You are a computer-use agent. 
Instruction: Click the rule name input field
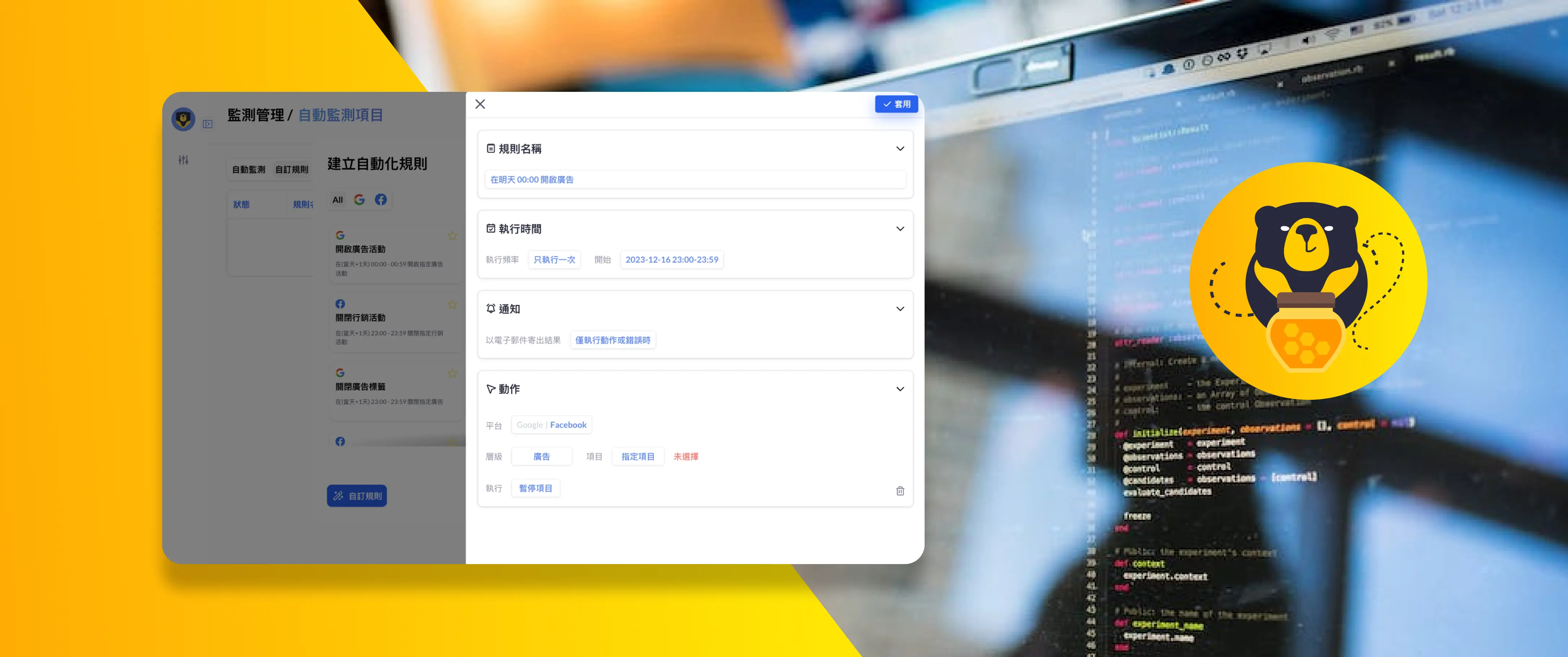pos(695,179)
